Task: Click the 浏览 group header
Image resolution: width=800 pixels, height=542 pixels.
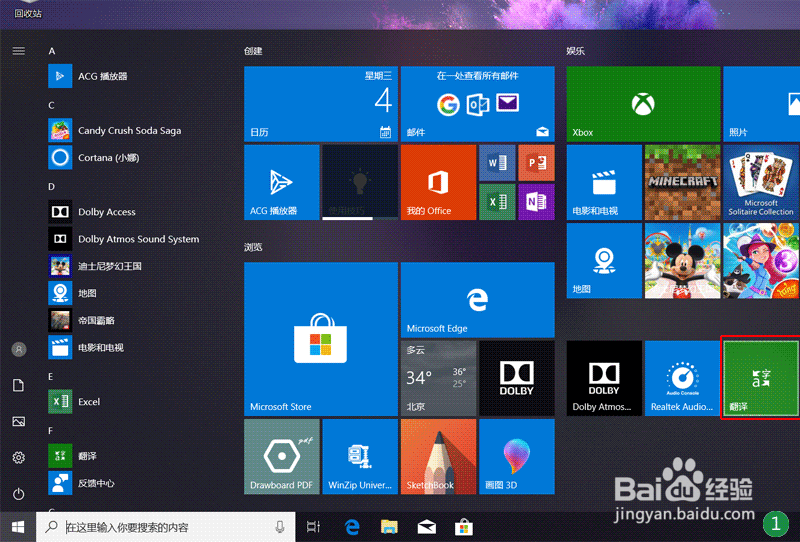Action: click(x=253, y=247)
